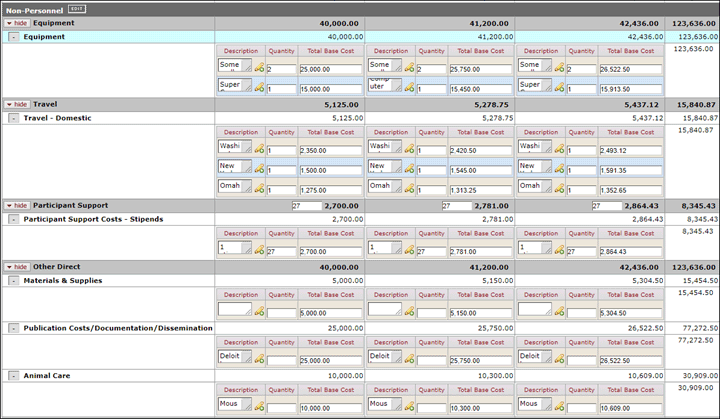This screenshot has height=419, width=720.
Task: Open edit icon for 'Some' equipment costing 25,000.00
Action: click(x=259, y=68)
